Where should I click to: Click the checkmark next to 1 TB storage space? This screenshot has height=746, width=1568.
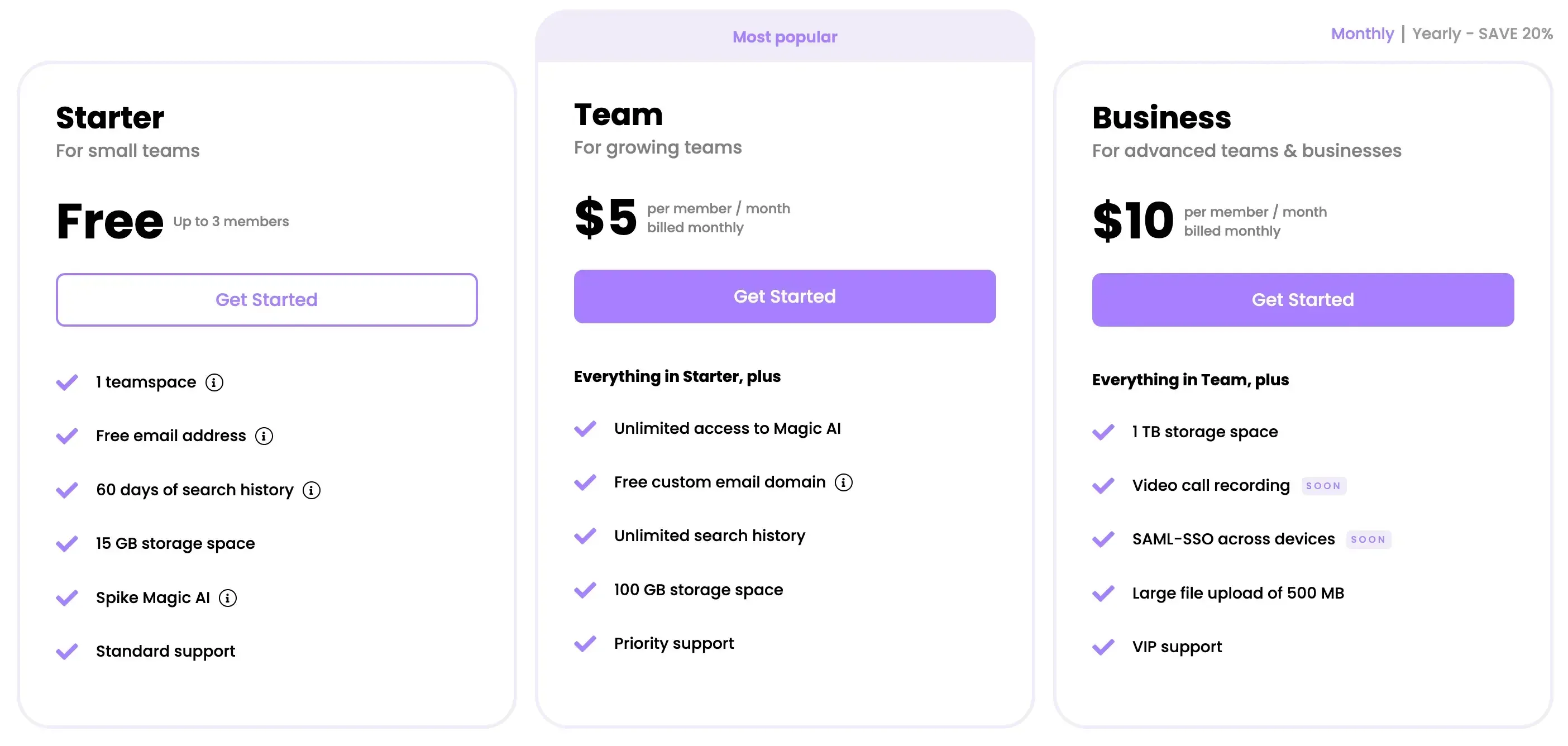pos(1103,432)
